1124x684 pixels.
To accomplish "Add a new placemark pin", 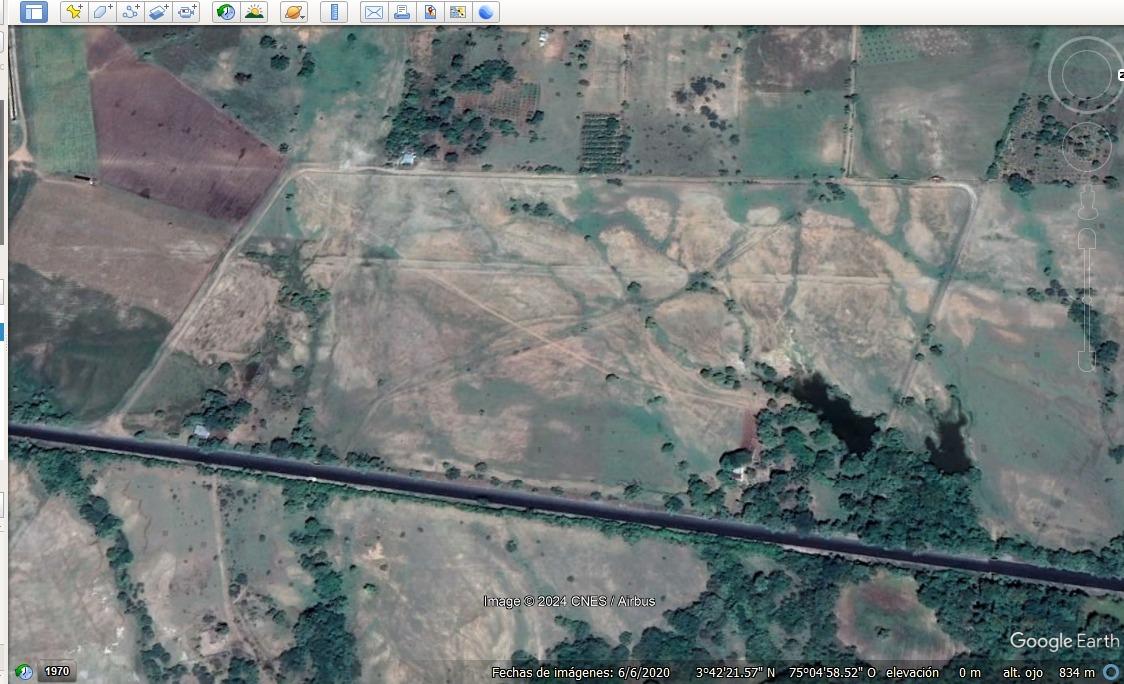I will pos(73,12).
